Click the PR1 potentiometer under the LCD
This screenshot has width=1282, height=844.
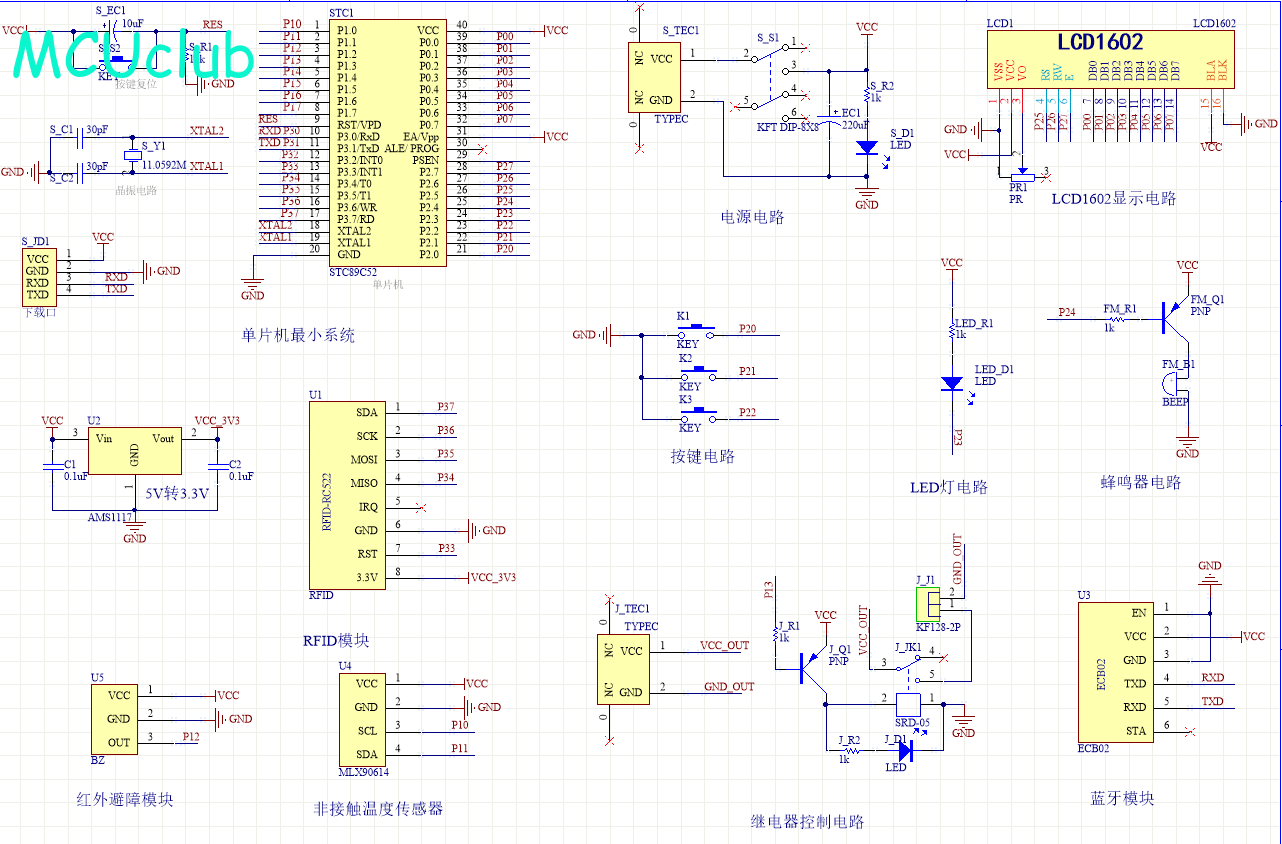pos(1020,175)
